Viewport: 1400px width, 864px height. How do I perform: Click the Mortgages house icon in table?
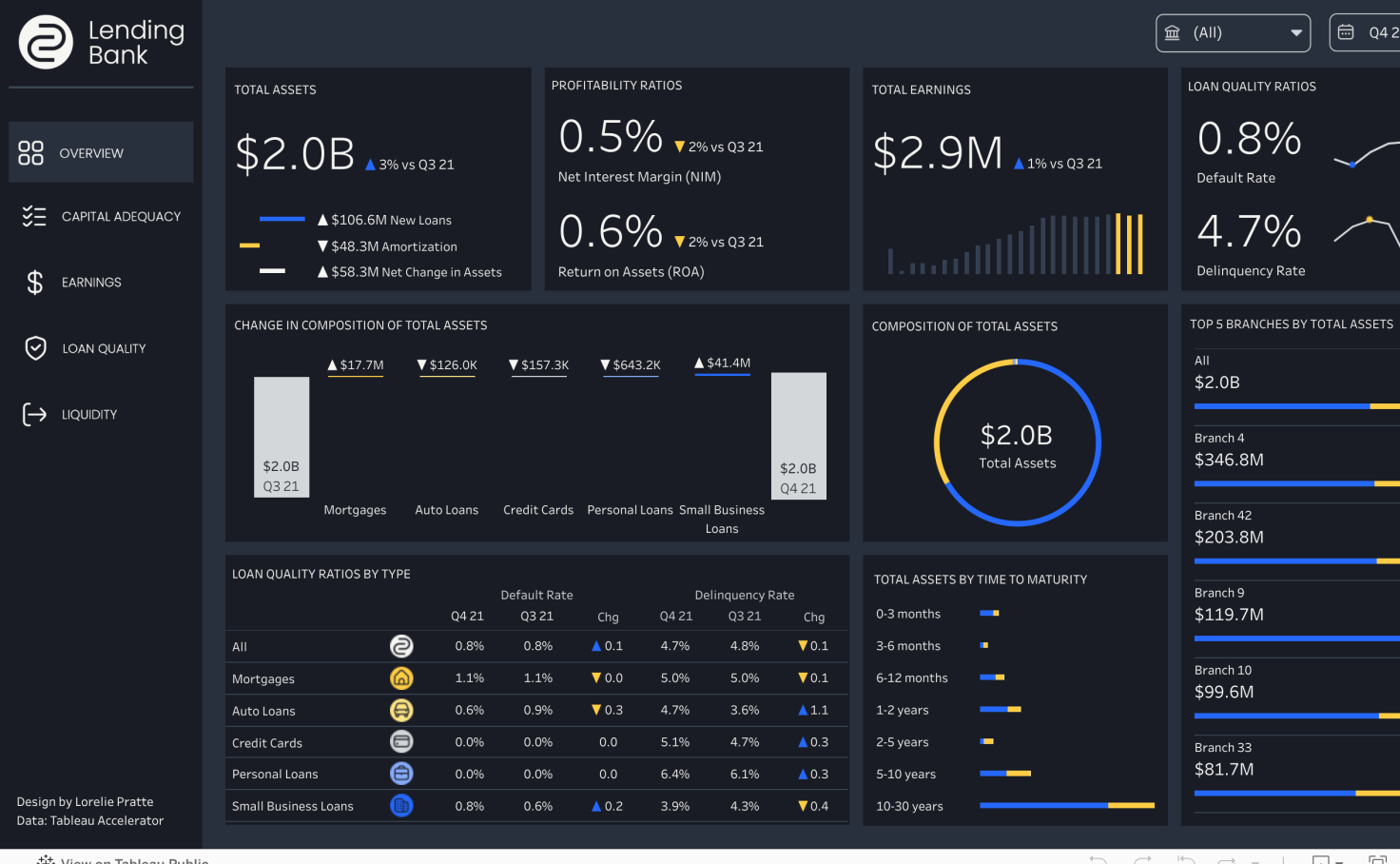click(401, 678)
